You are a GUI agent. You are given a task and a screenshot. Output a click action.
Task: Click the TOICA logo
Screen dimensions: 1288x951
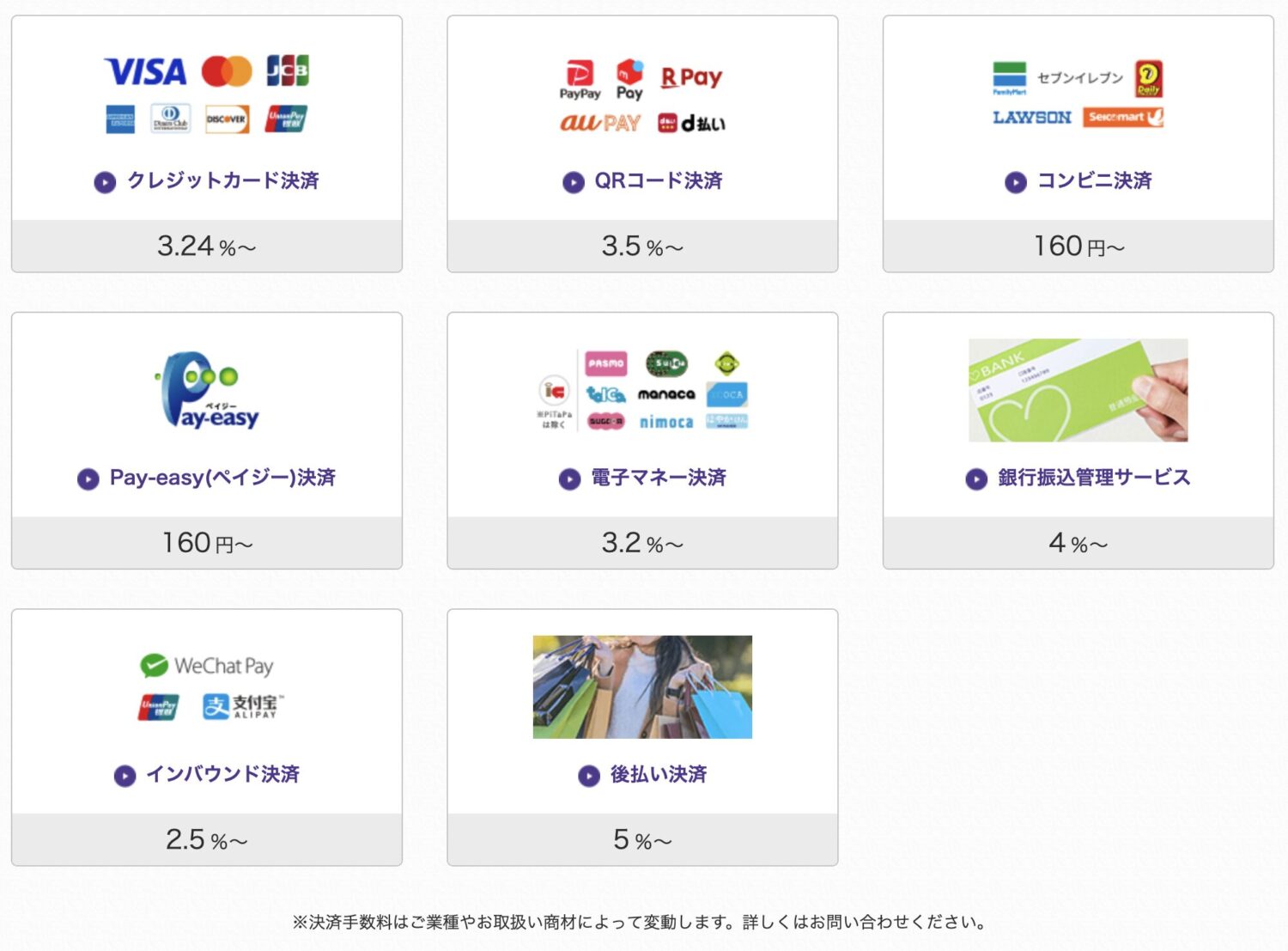606,394
